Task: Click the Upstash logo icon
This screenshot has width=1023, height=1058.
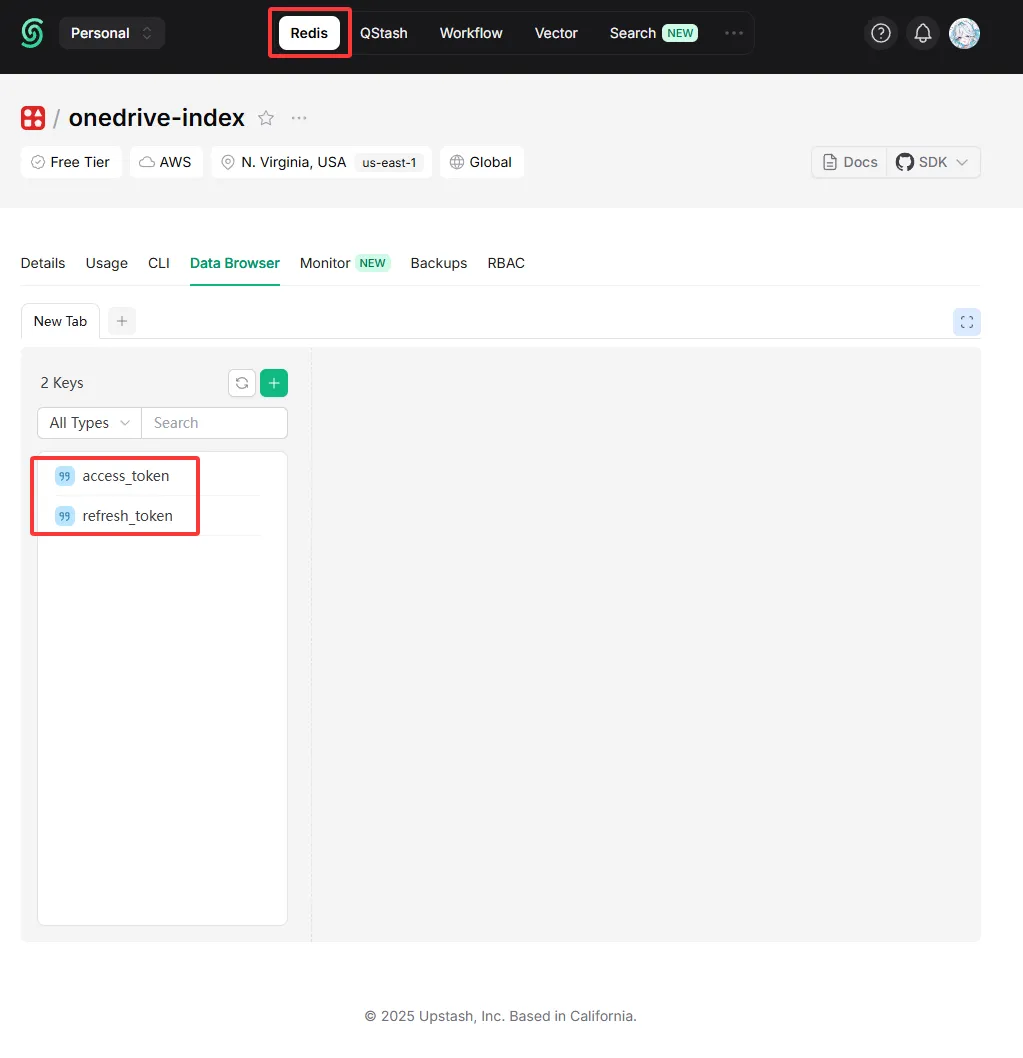Action: [x=32, y=33]
